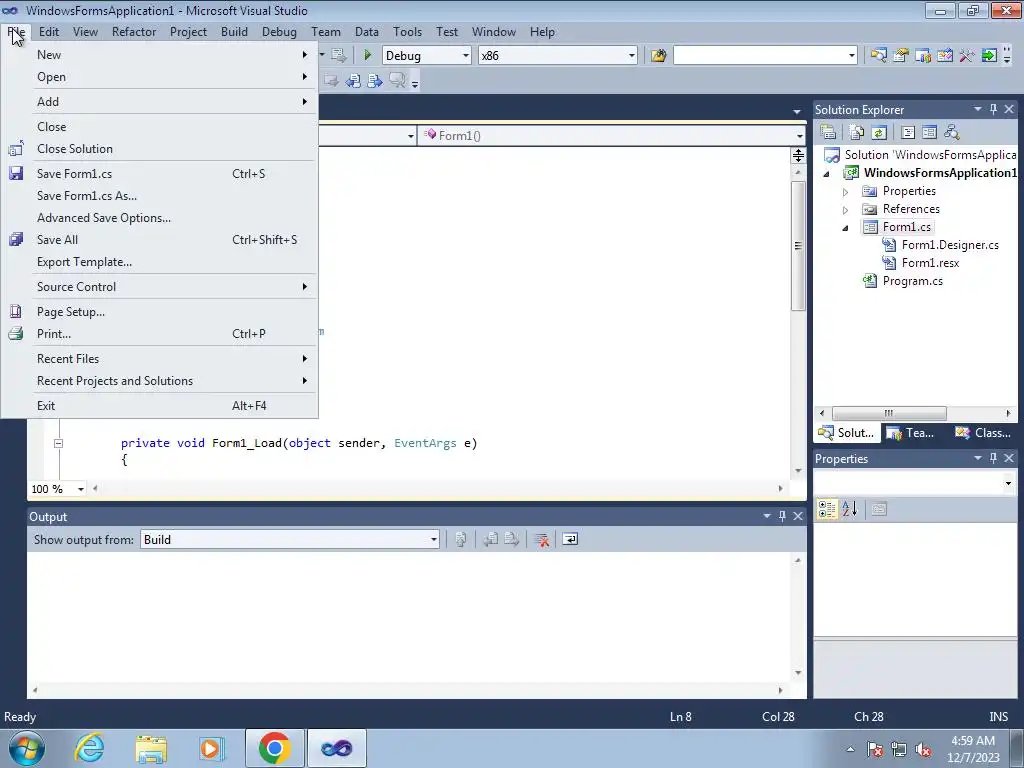Click the Find text input box
This screenshot has width=1024, height=768.
coord(760,56)
